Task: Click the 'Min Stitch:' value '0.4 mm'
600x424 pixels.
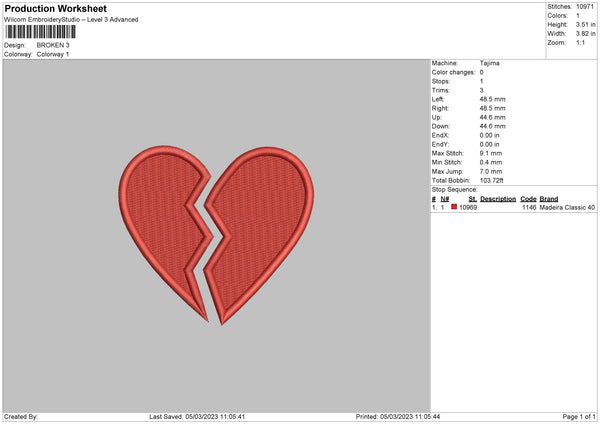Action: tap(491, 162)
